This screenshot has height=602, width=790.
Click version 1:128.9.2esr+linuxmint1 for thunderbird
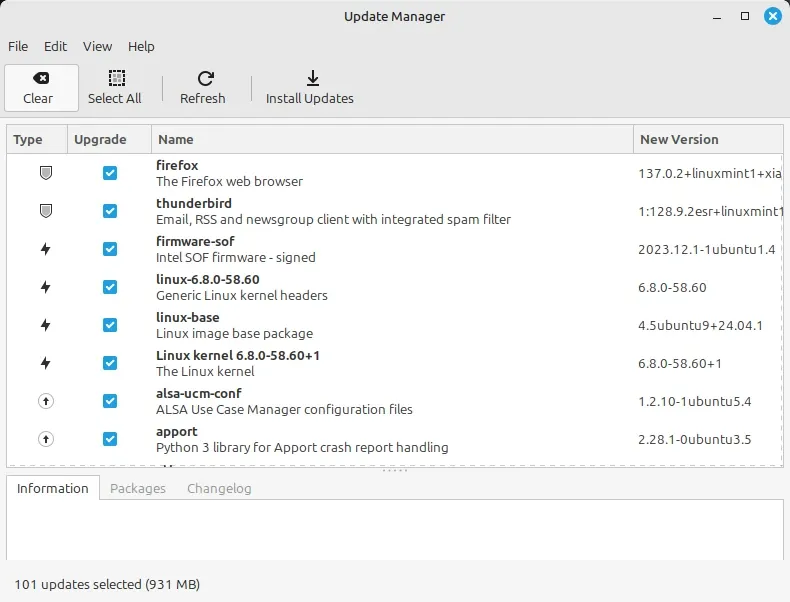710,212
